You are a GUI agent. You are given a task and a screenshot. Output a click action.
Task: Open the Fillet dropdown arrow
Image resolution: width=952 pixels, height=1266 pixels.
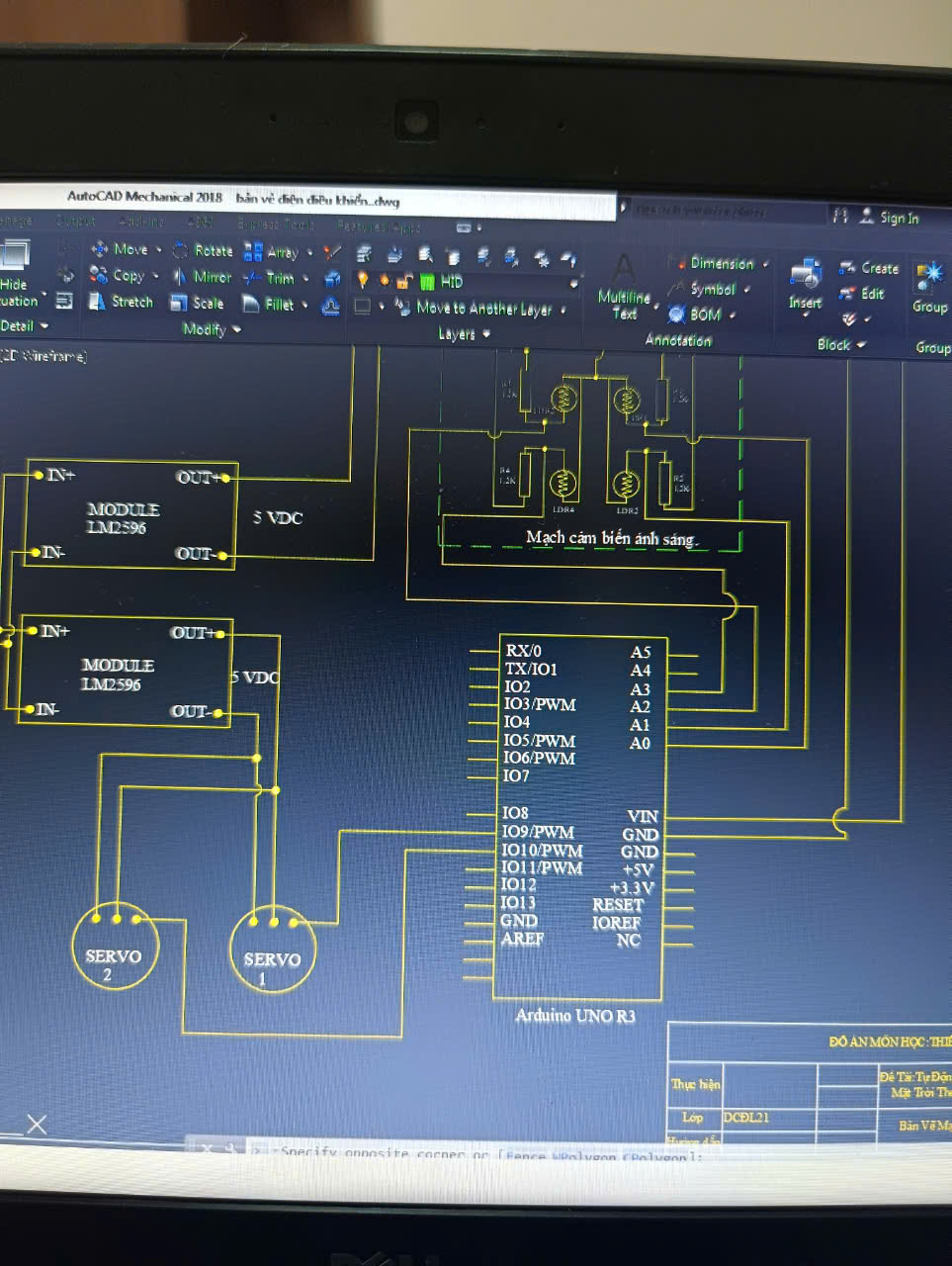click(304, 306)
